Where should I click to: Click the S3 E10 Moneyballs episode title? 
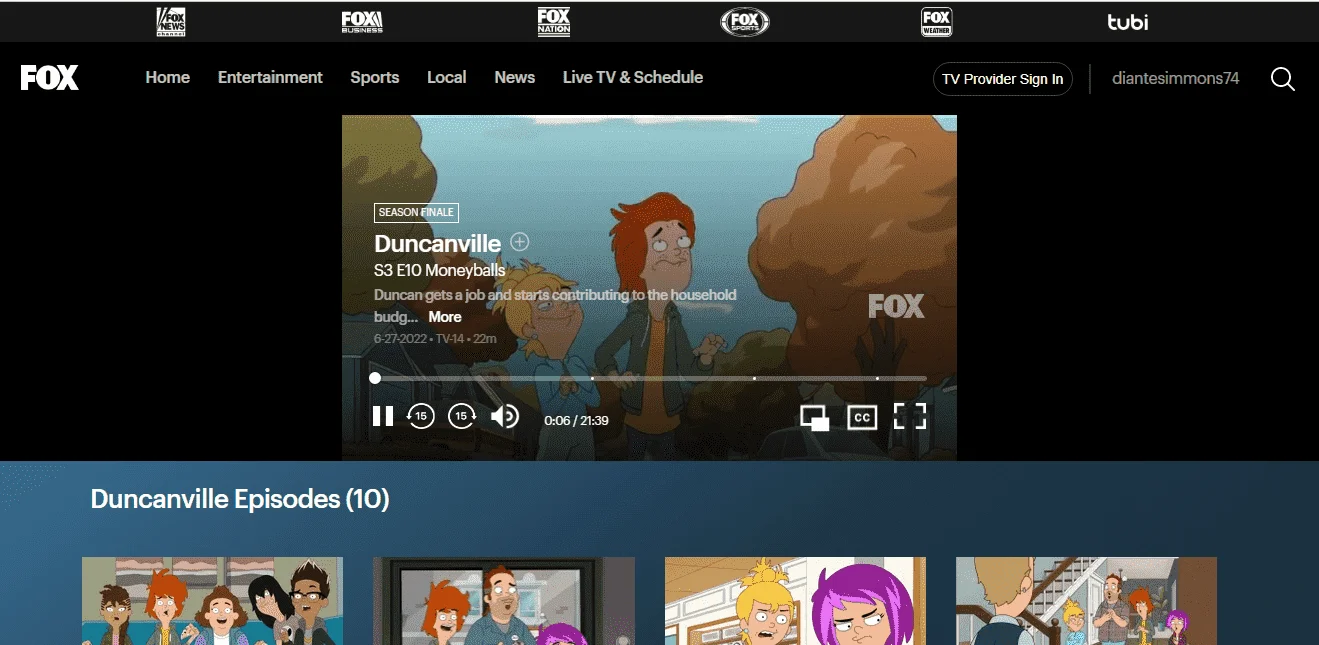coord(440,270)
